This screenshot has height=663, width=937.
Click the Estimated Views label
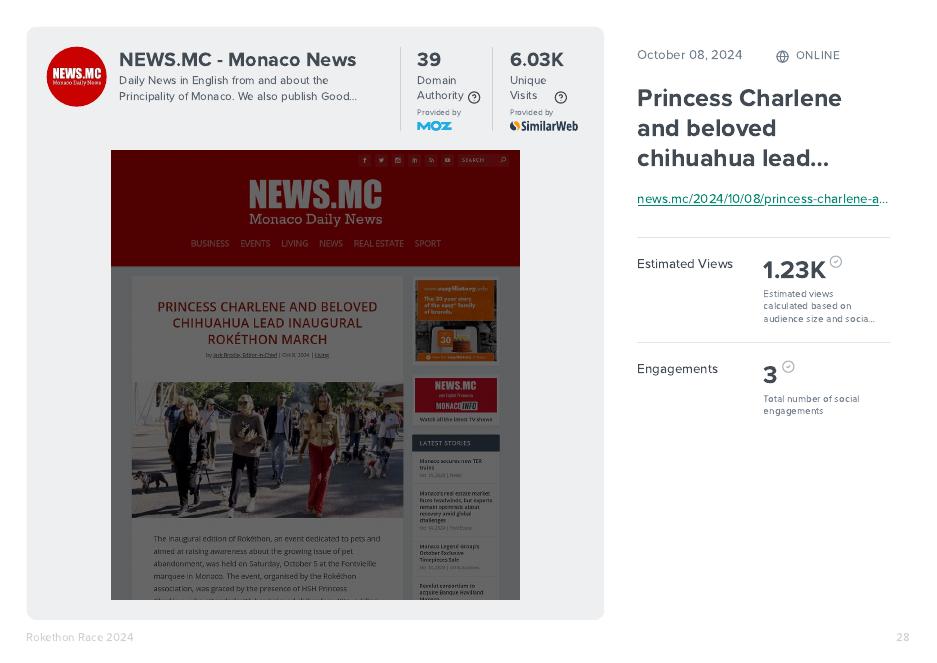pyautogui.click(x=685, y=264)
